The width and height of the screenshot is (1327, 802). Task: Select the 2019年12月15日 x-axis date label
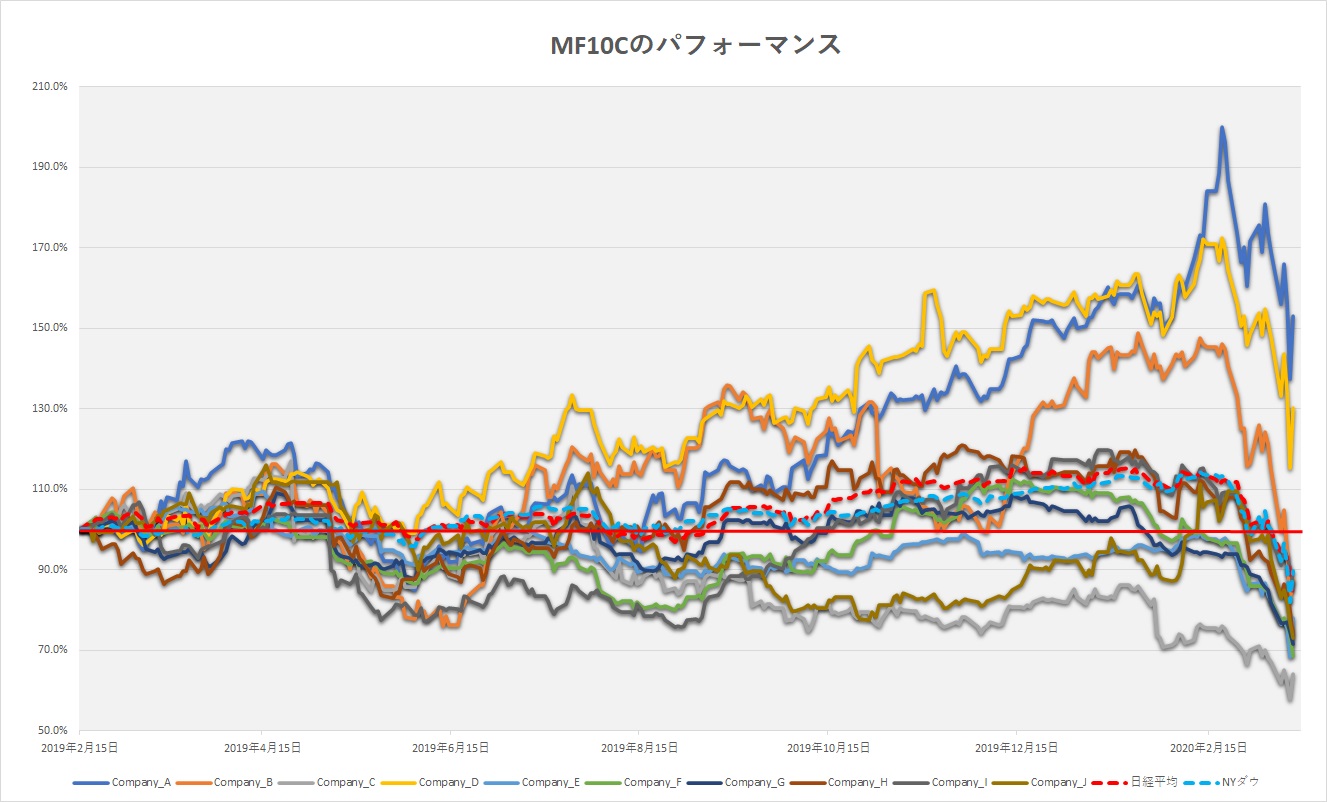click(x=1016, y=747)
